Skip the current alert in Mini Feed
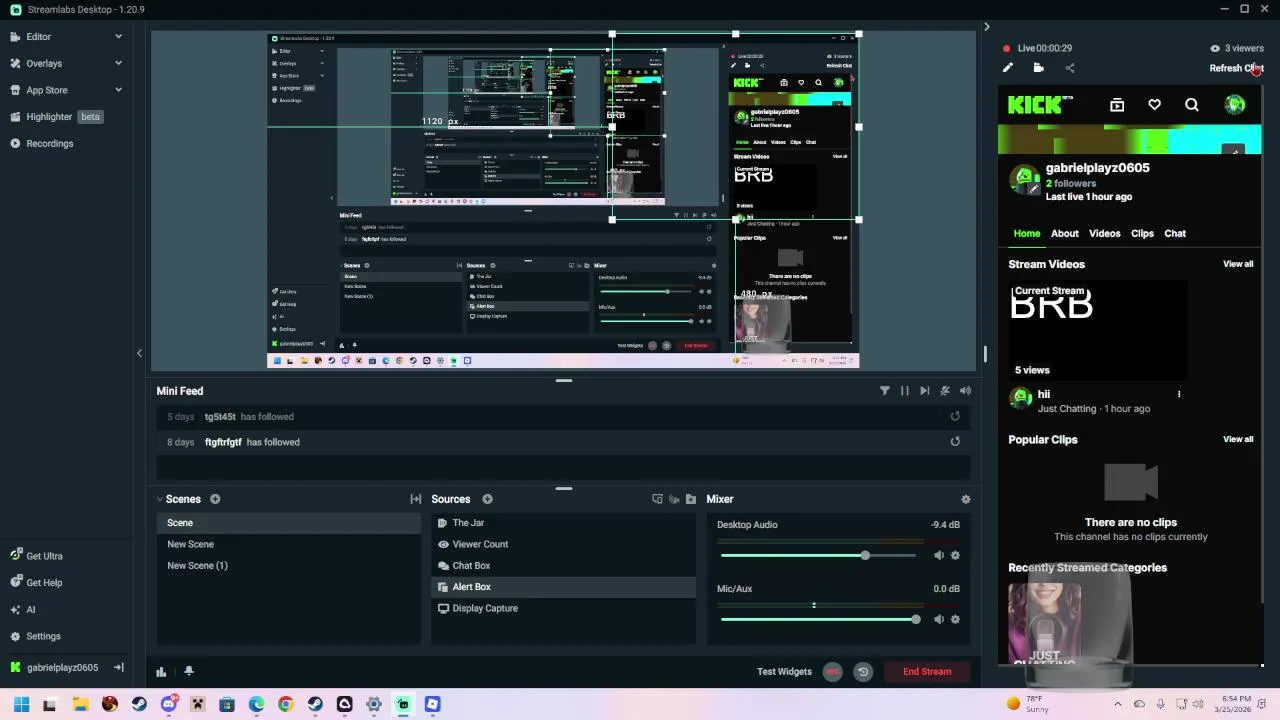 coord(925,391)
